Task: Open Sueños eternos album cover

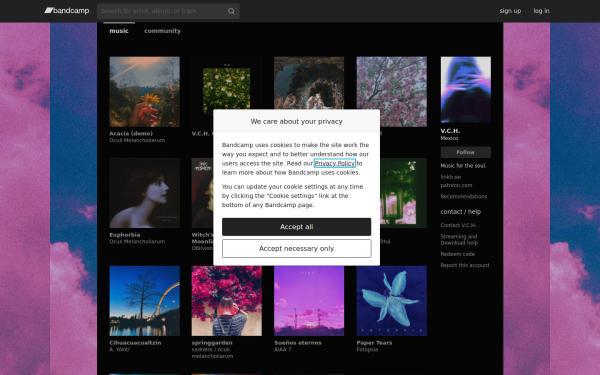Action: 309,301
